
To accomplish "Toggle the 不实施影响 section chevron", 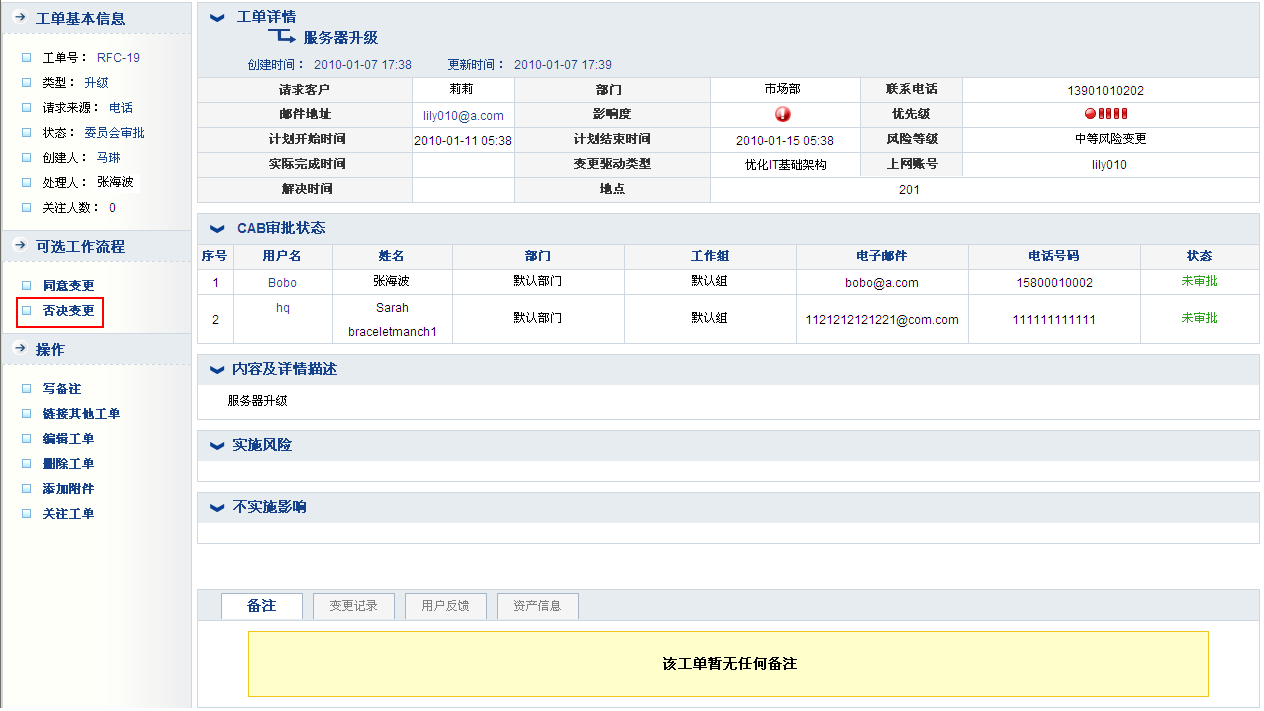I will (217, 508).
